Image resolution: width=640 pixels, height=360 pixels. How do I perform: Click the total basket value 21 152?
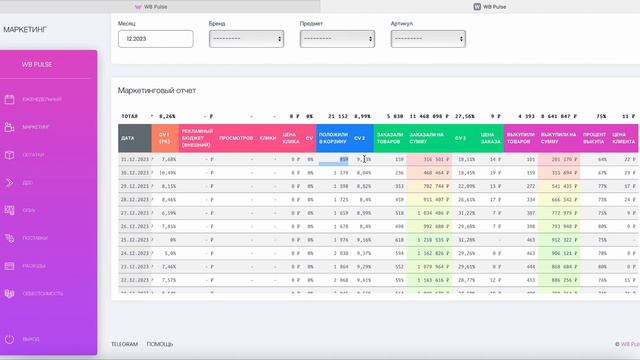click(x=338, y=116)
